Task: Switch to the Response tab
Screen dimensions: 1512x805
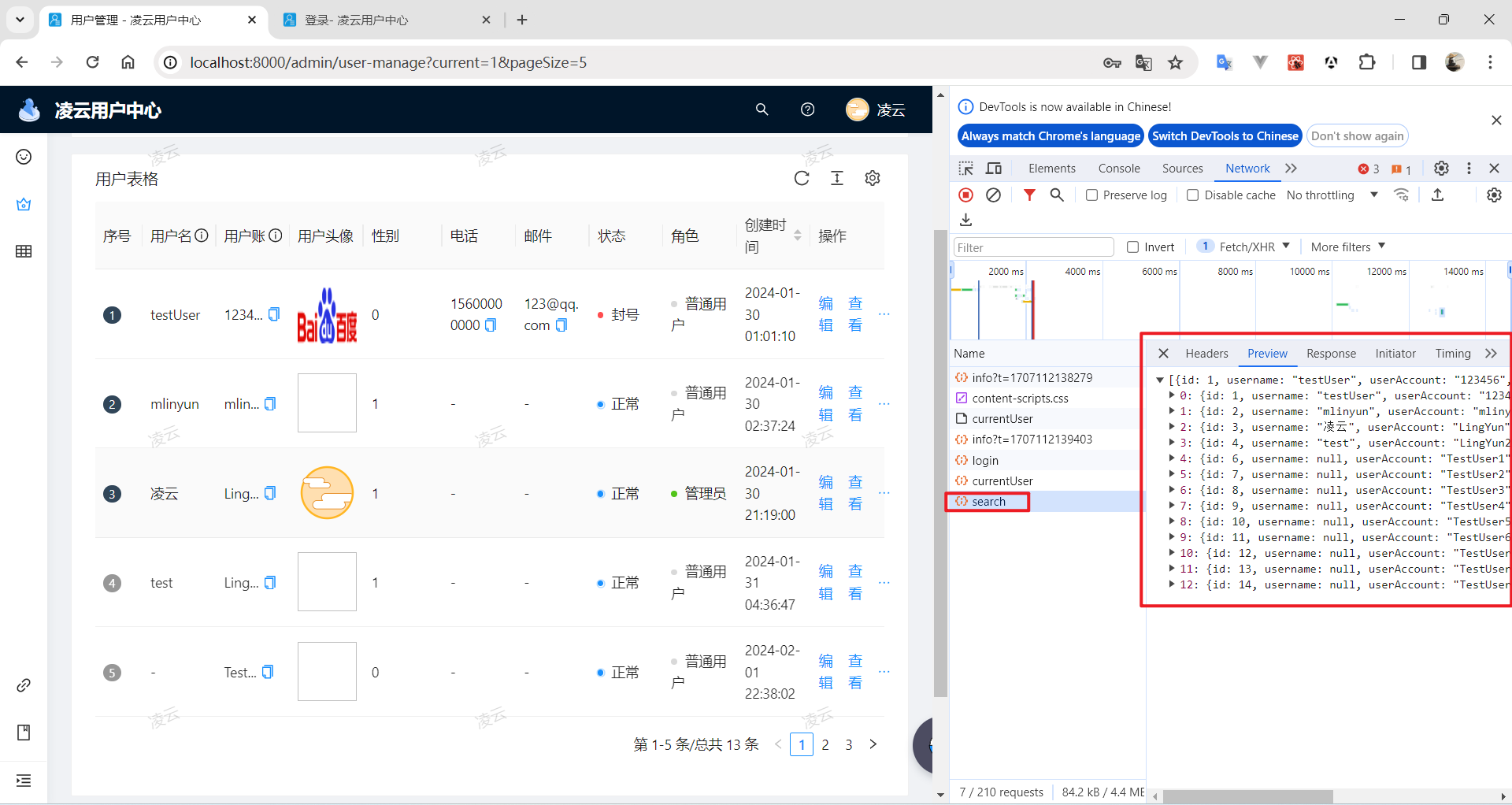Action: pyautogui.click(x=1331, y=354)
